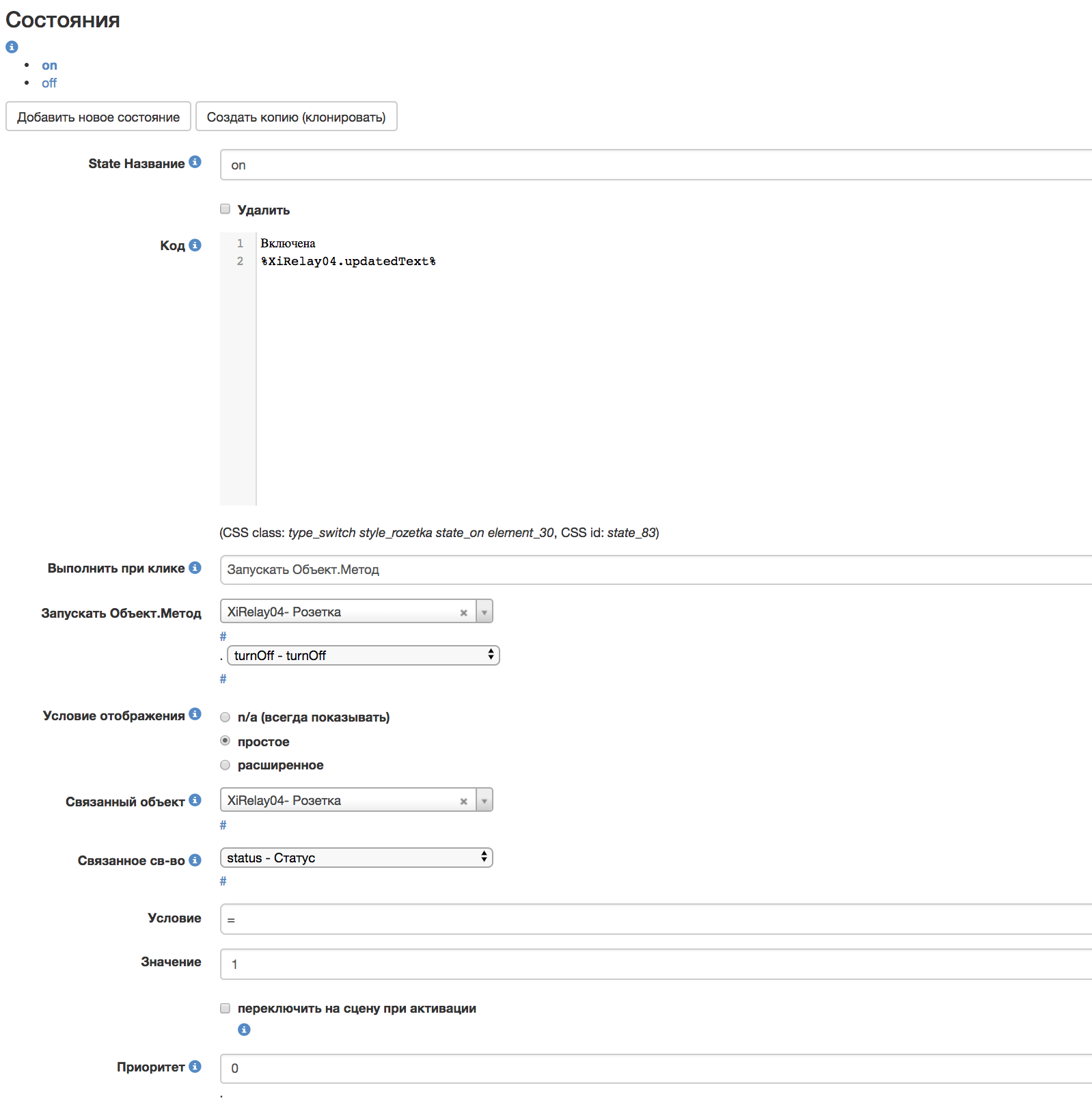Click Создать копию (клонировать) button
This screenshot has height=1107, width=1092.
coord(296,117)
